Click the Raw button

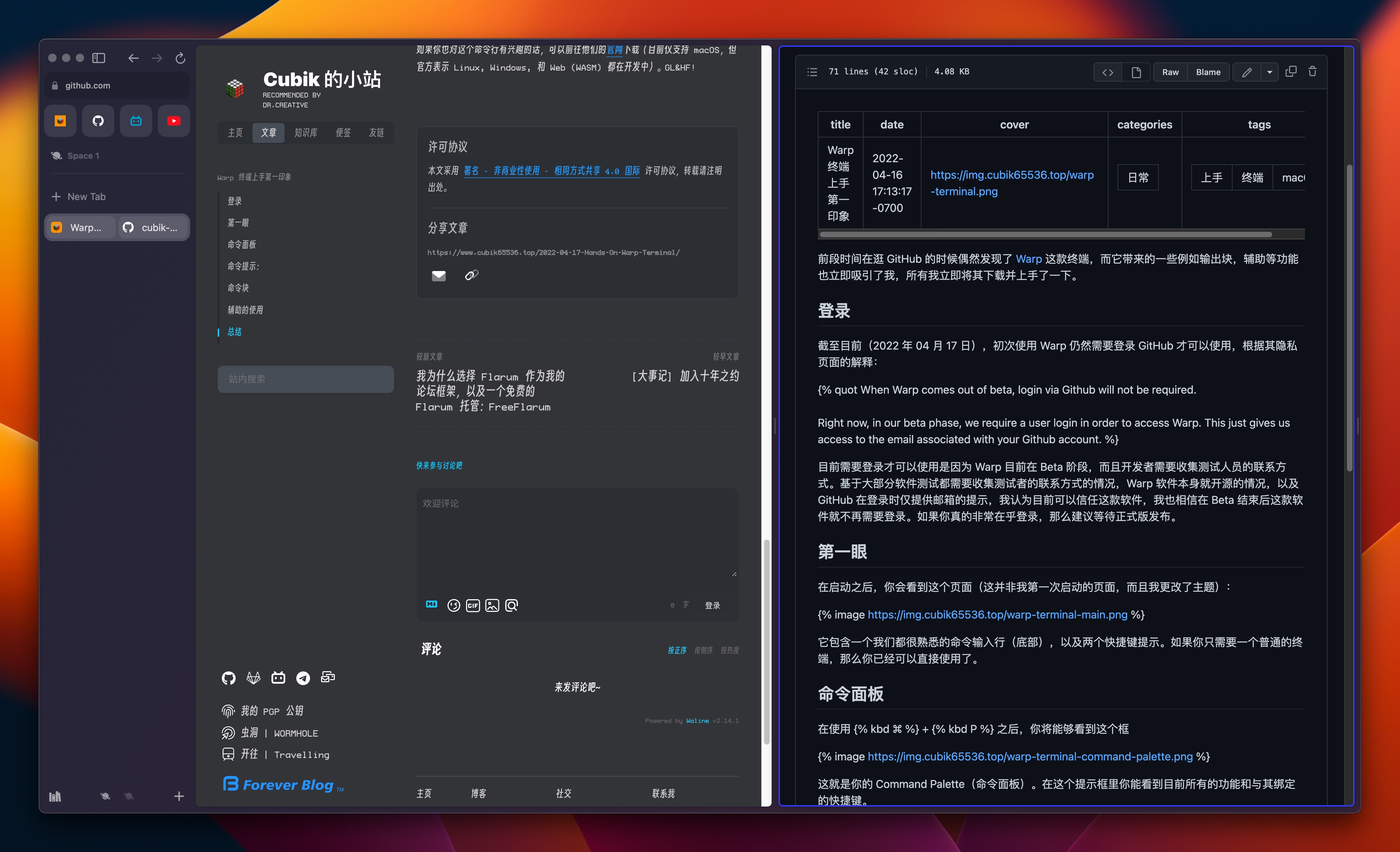[1170, 72]
